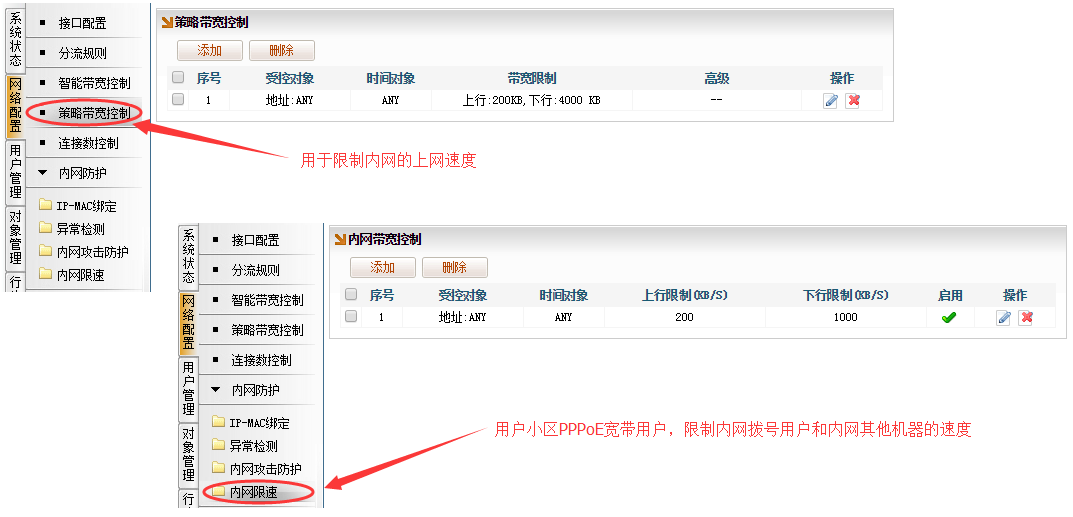Switch to 对象管理 vertical tab, upper panel
The width and height of the screenshot is (1073, 517).
pyautogui.click(x=16, y=238)
